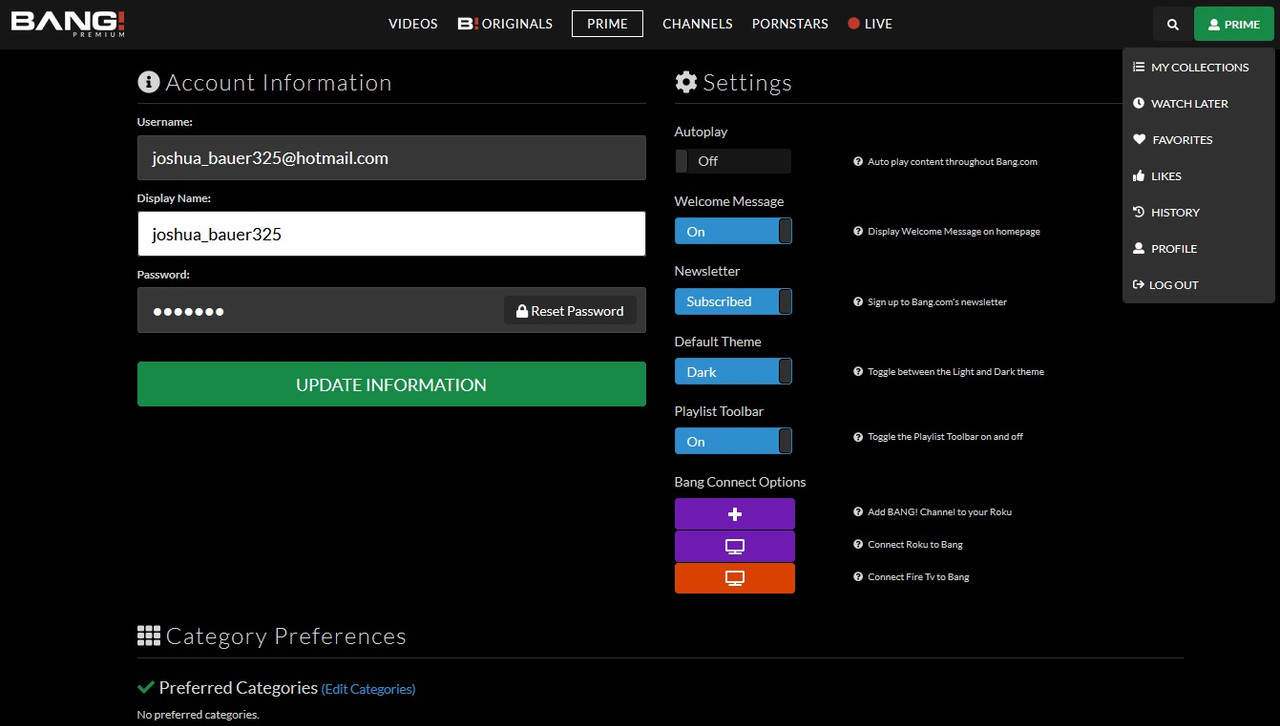Click the help icon beside newsletter description

858,301
